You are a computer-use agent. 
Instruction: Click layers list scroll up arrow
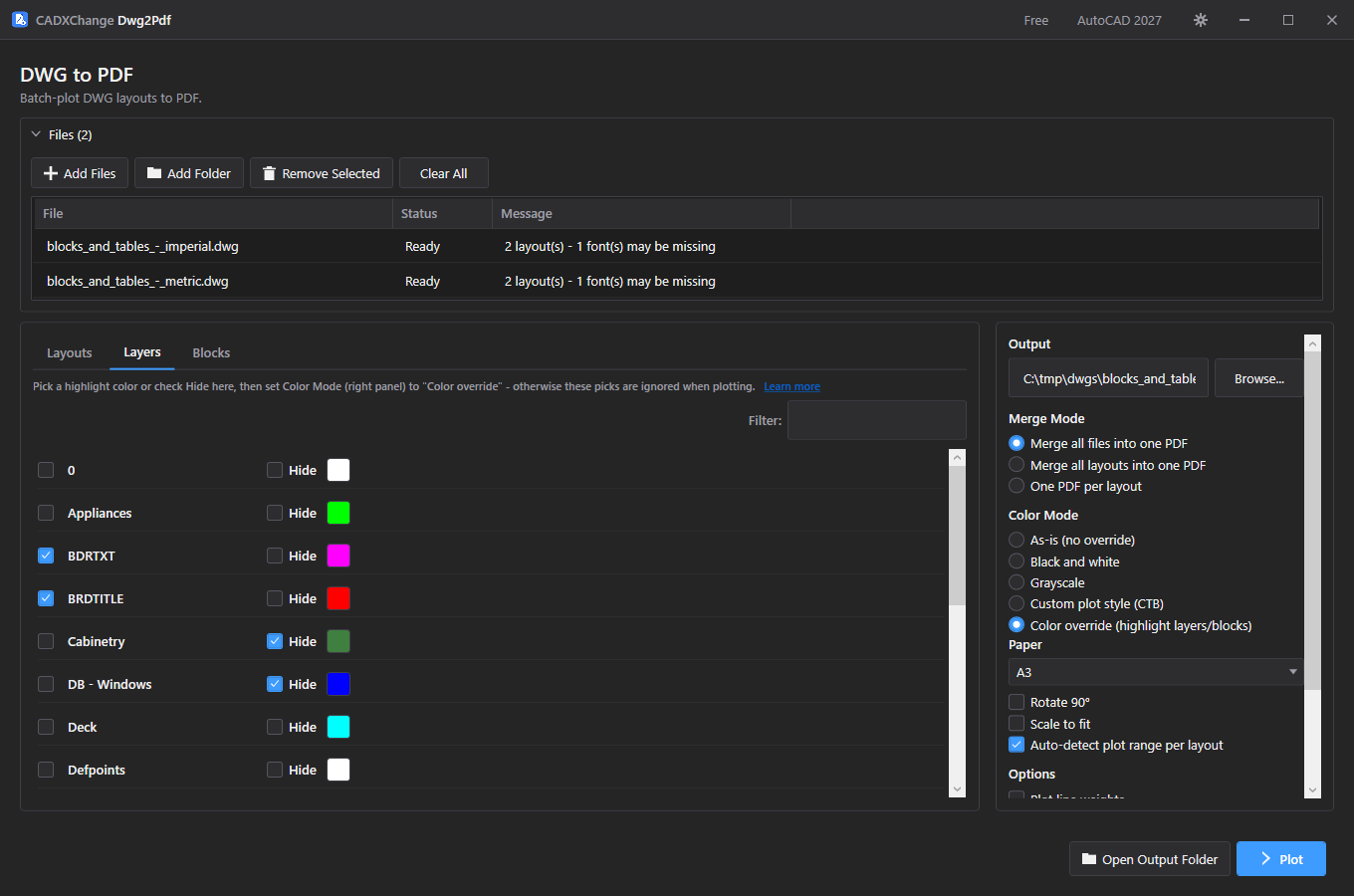tap(958, 458)
